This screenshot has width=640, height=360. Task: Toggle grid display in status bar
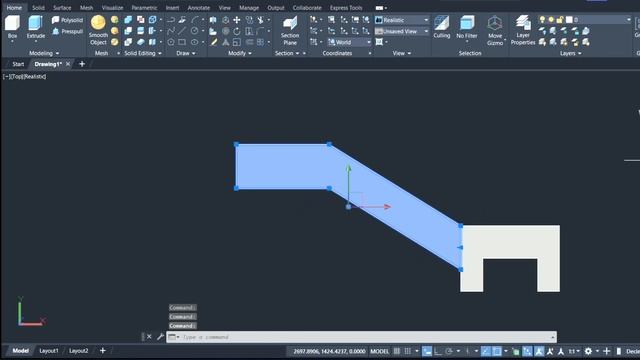(397, 351)
